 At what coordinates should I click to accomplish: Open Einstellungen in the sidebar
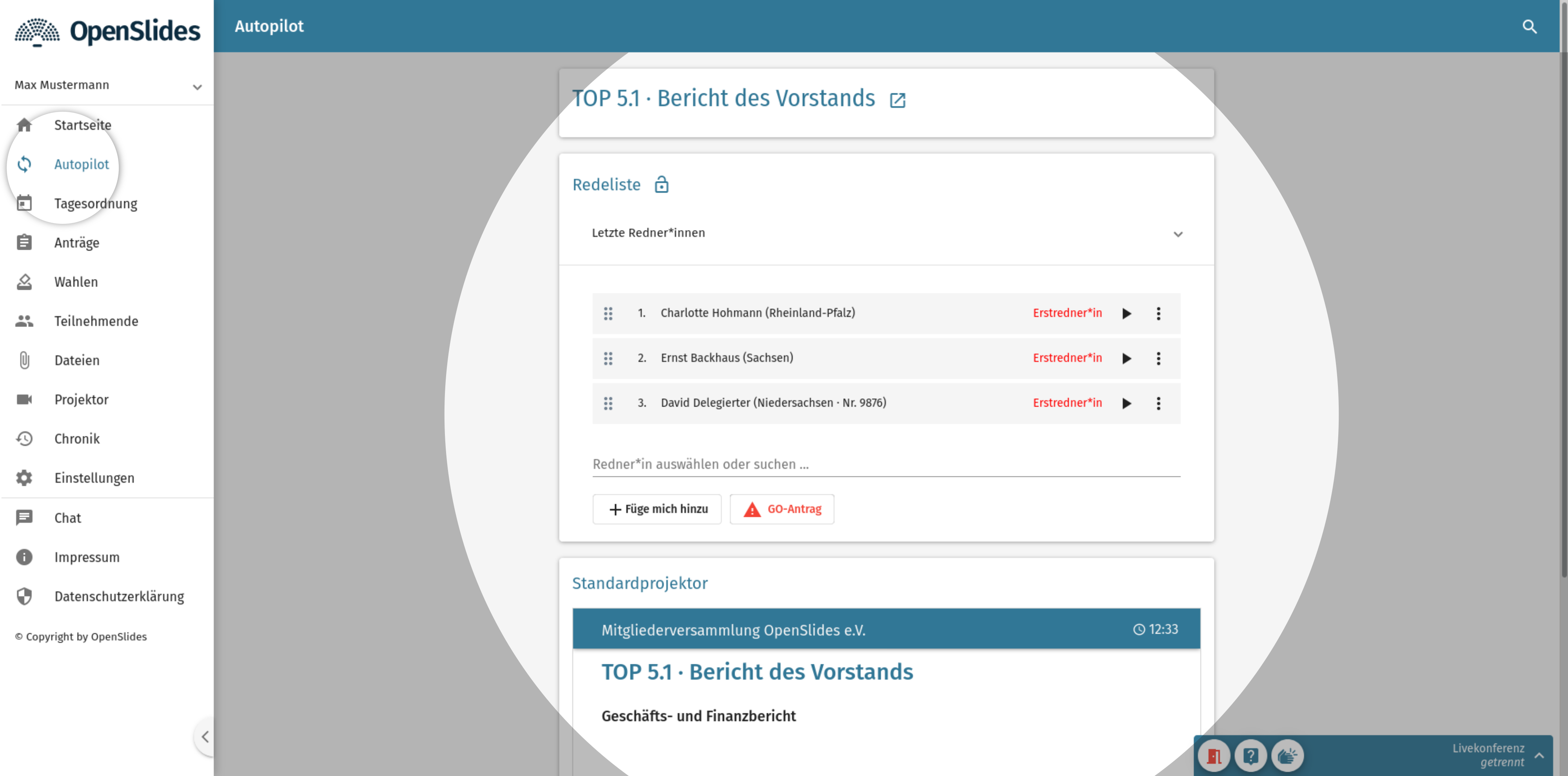click(x=108, y=478)
